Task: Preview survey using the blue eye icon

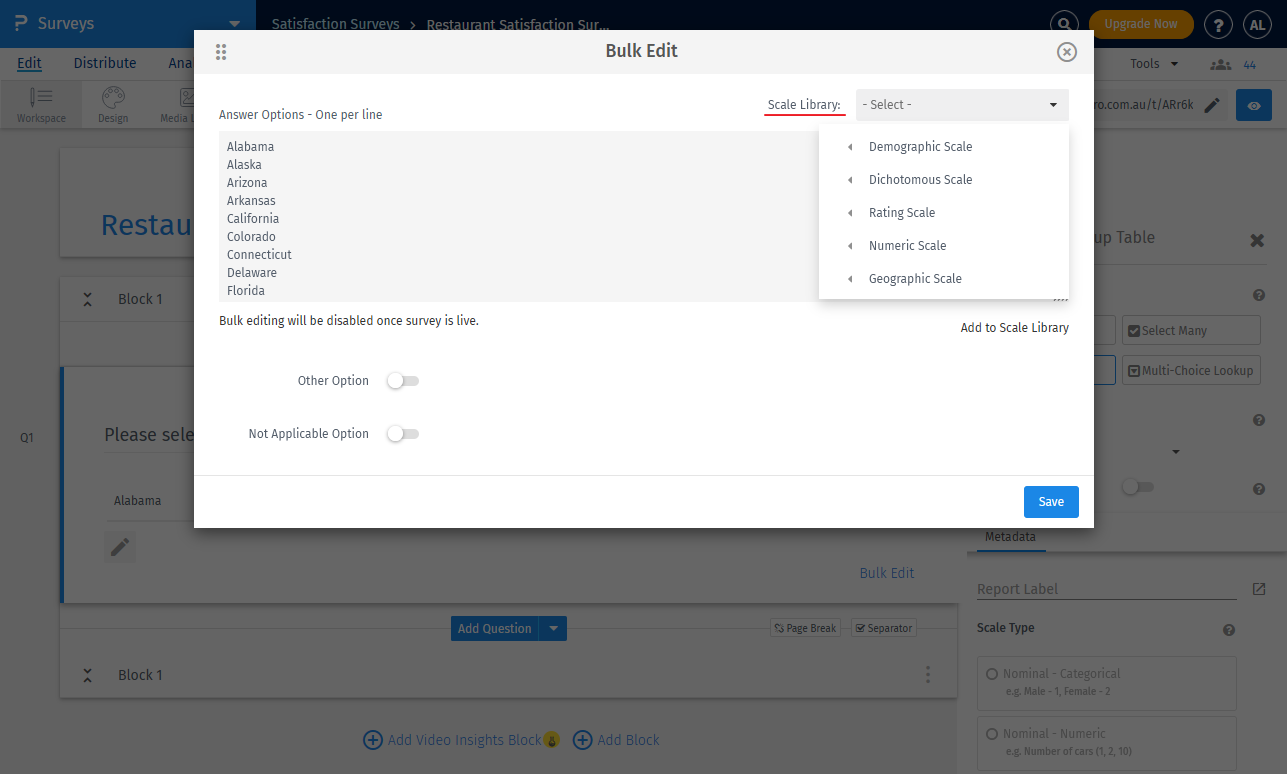Action: coord(1253,104)
